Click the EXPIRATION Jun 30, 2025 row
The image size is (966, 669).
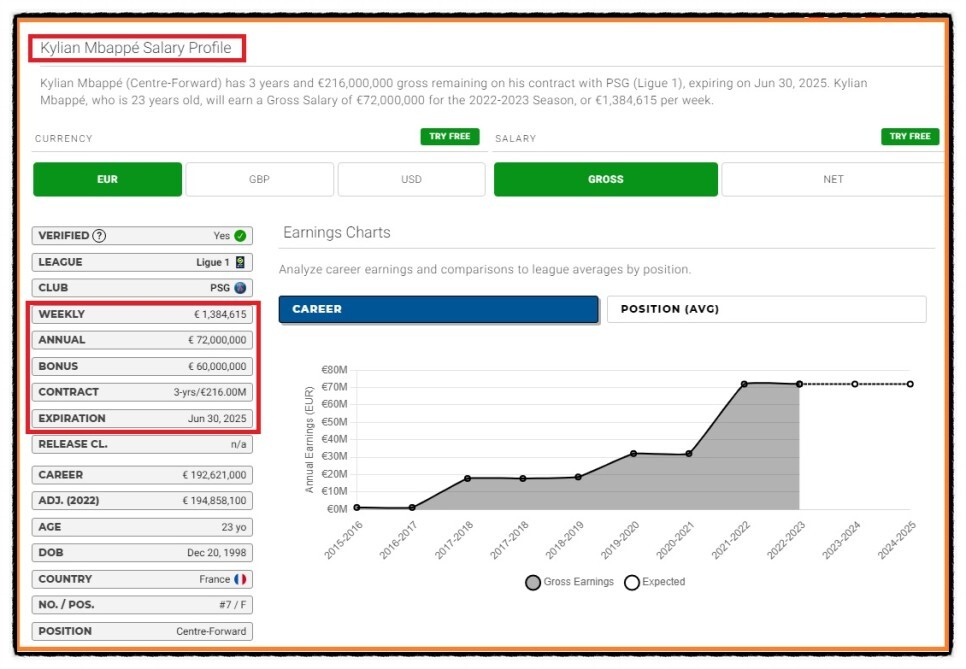[x=142, y=418]
